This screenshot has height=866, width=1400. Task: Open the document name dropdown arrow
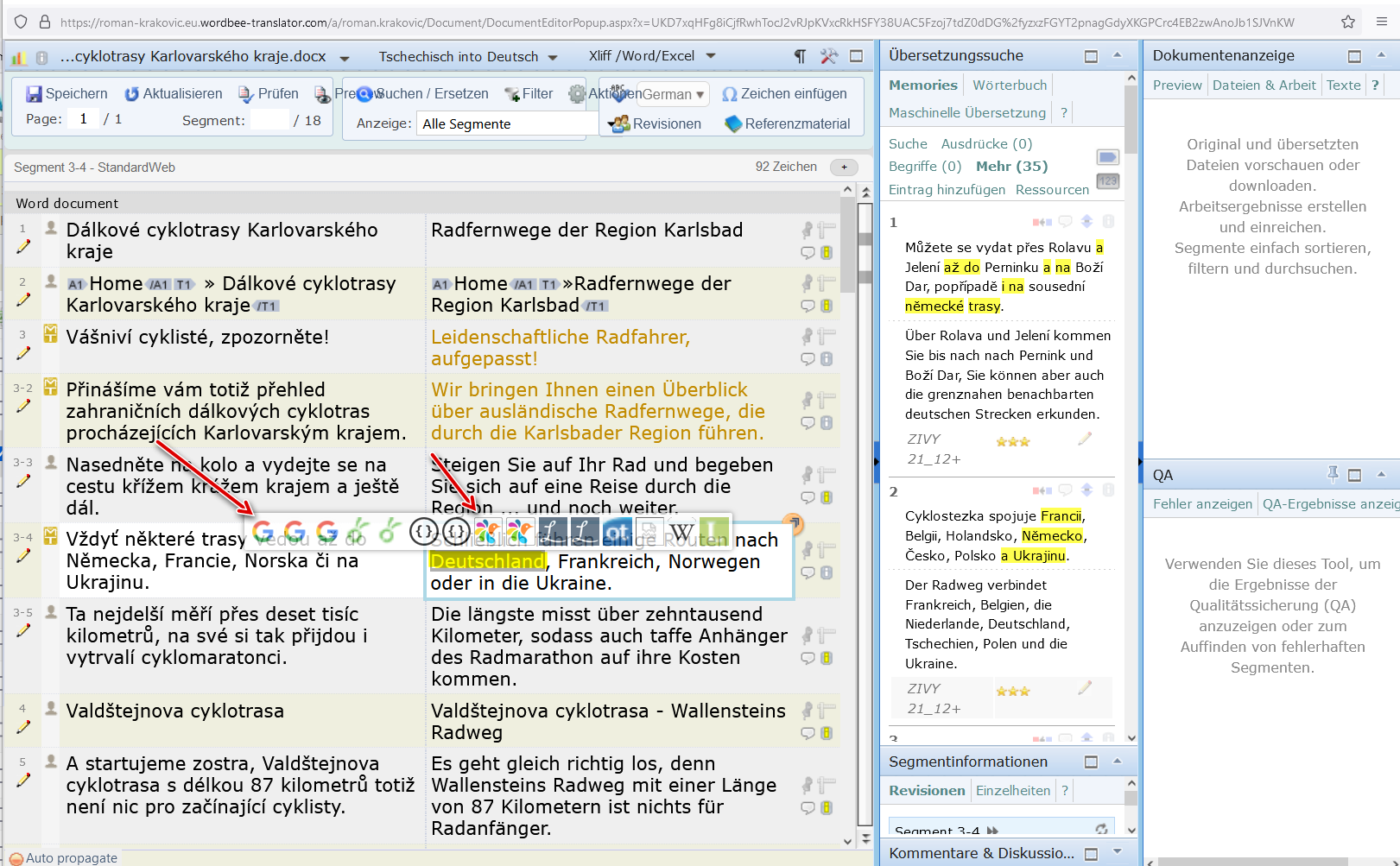click(x=345, y=59)
